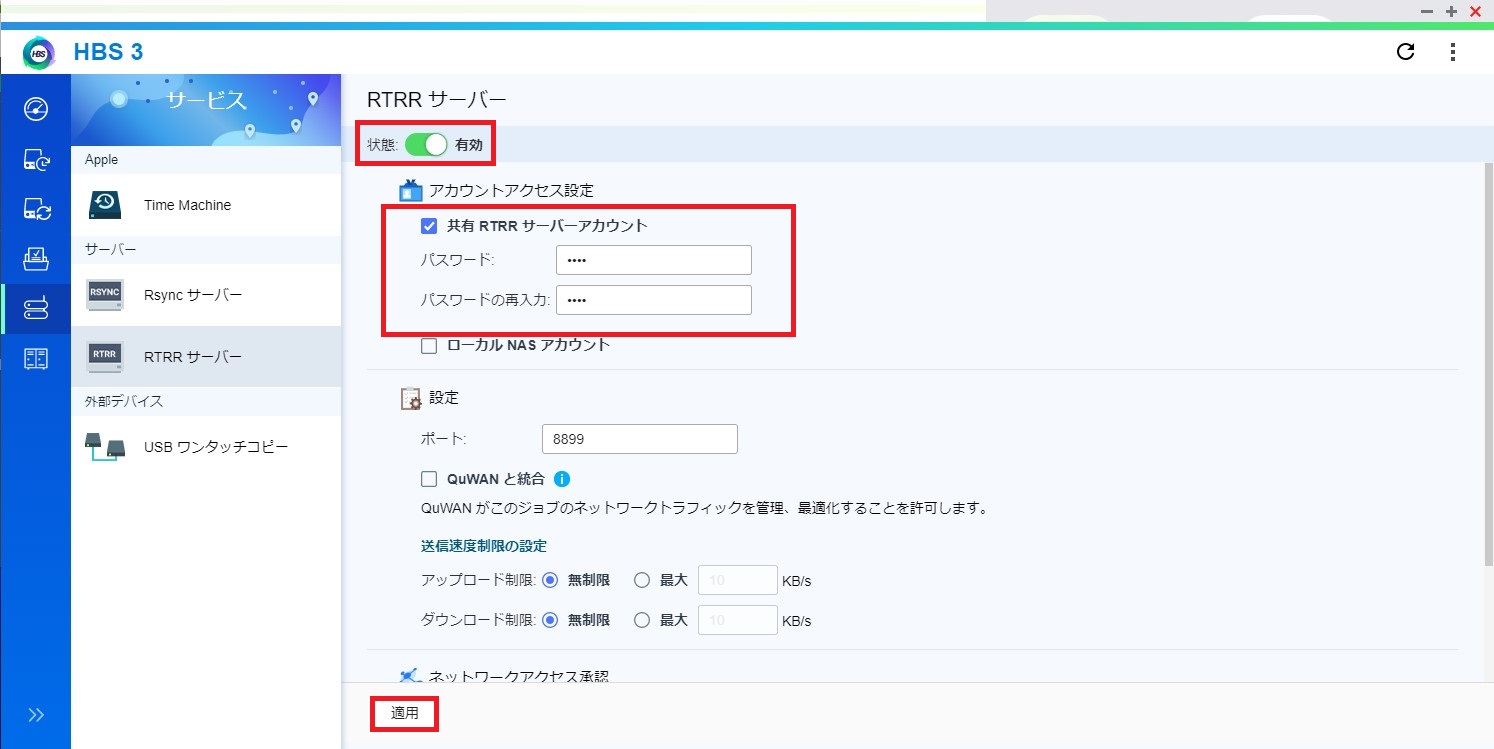Select 無制限 for アップロード制限
The height and width of the screenshot is (749, 1494).
coord(550,580)
